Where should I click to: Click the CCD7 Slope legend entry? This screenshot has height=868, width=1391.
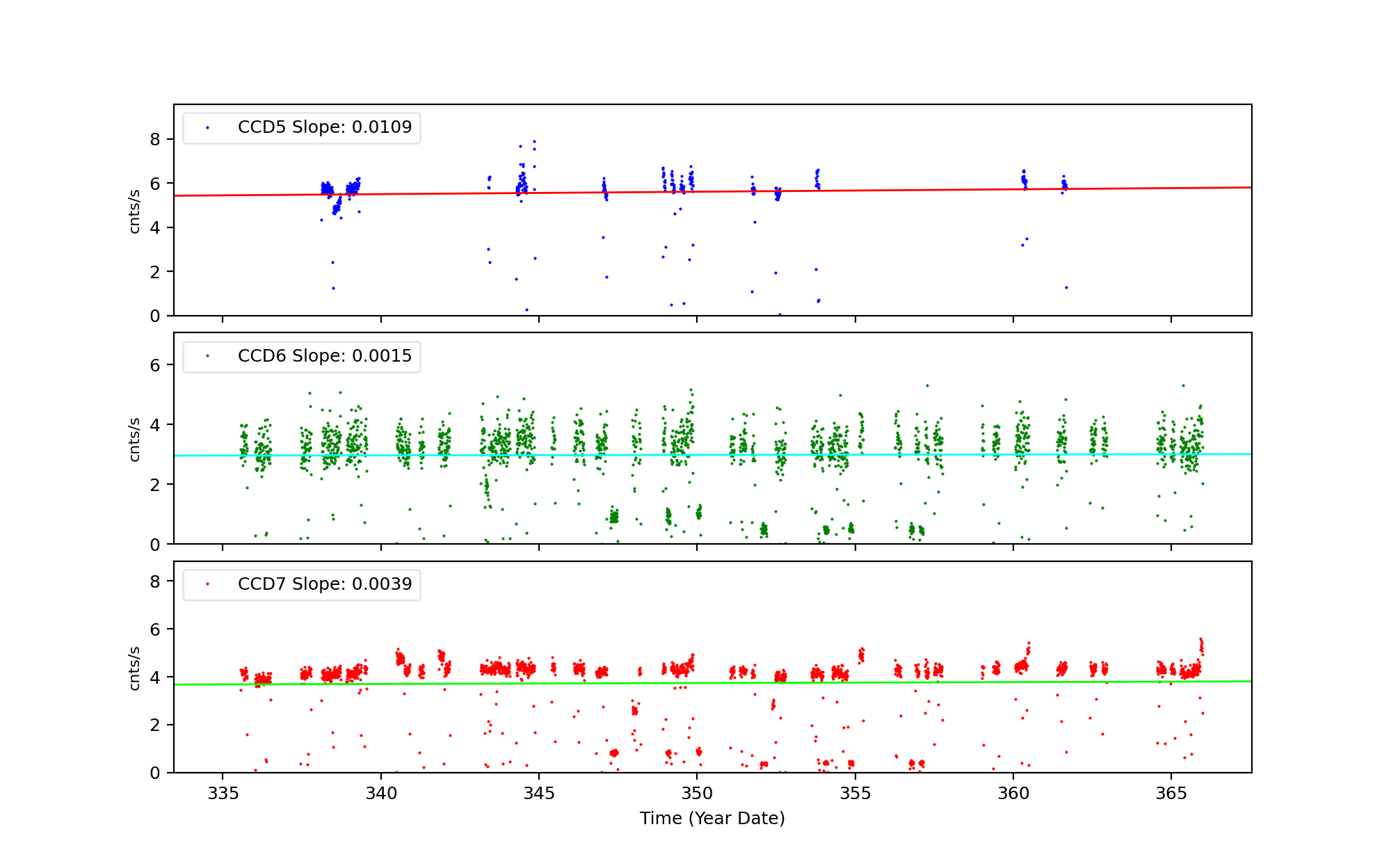[324, 584]
